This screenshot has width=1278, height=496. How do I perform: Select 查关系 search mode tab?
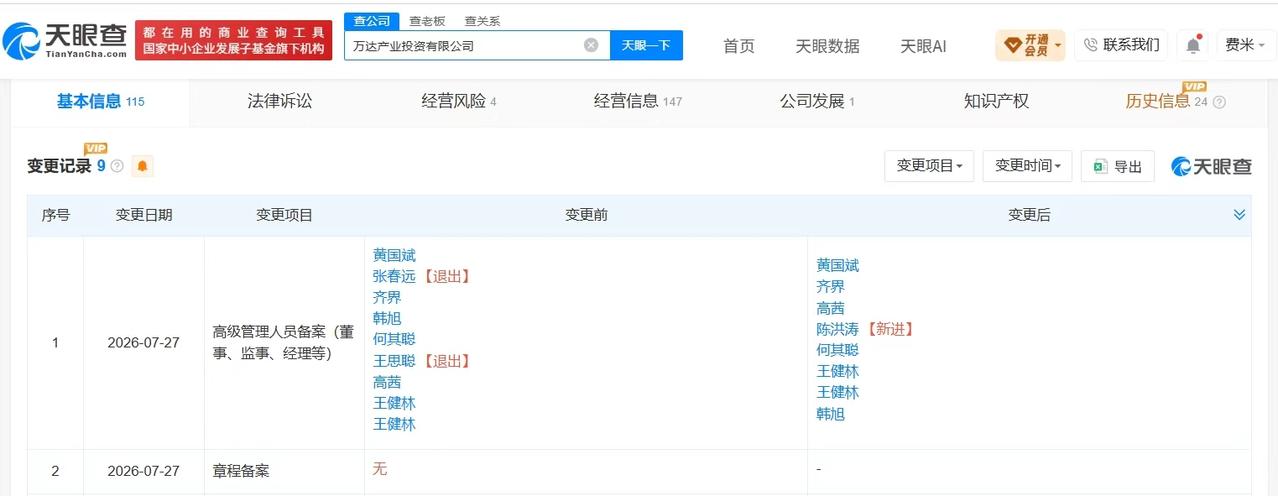coord(482,21)
